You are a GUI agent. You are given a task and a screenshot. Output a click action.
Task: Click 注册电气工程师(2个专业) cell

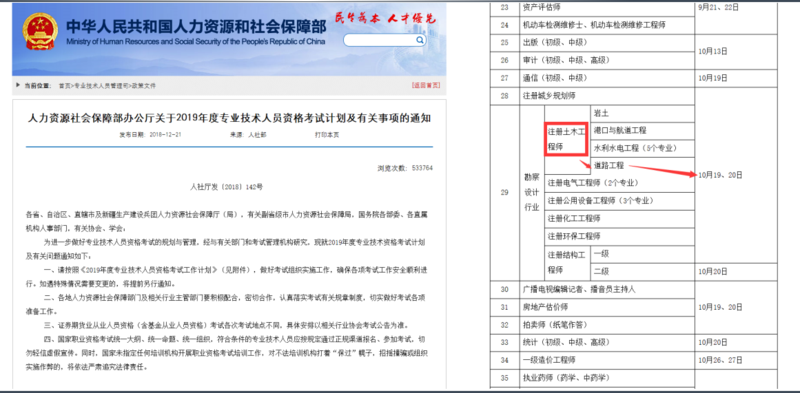(620, 183)
